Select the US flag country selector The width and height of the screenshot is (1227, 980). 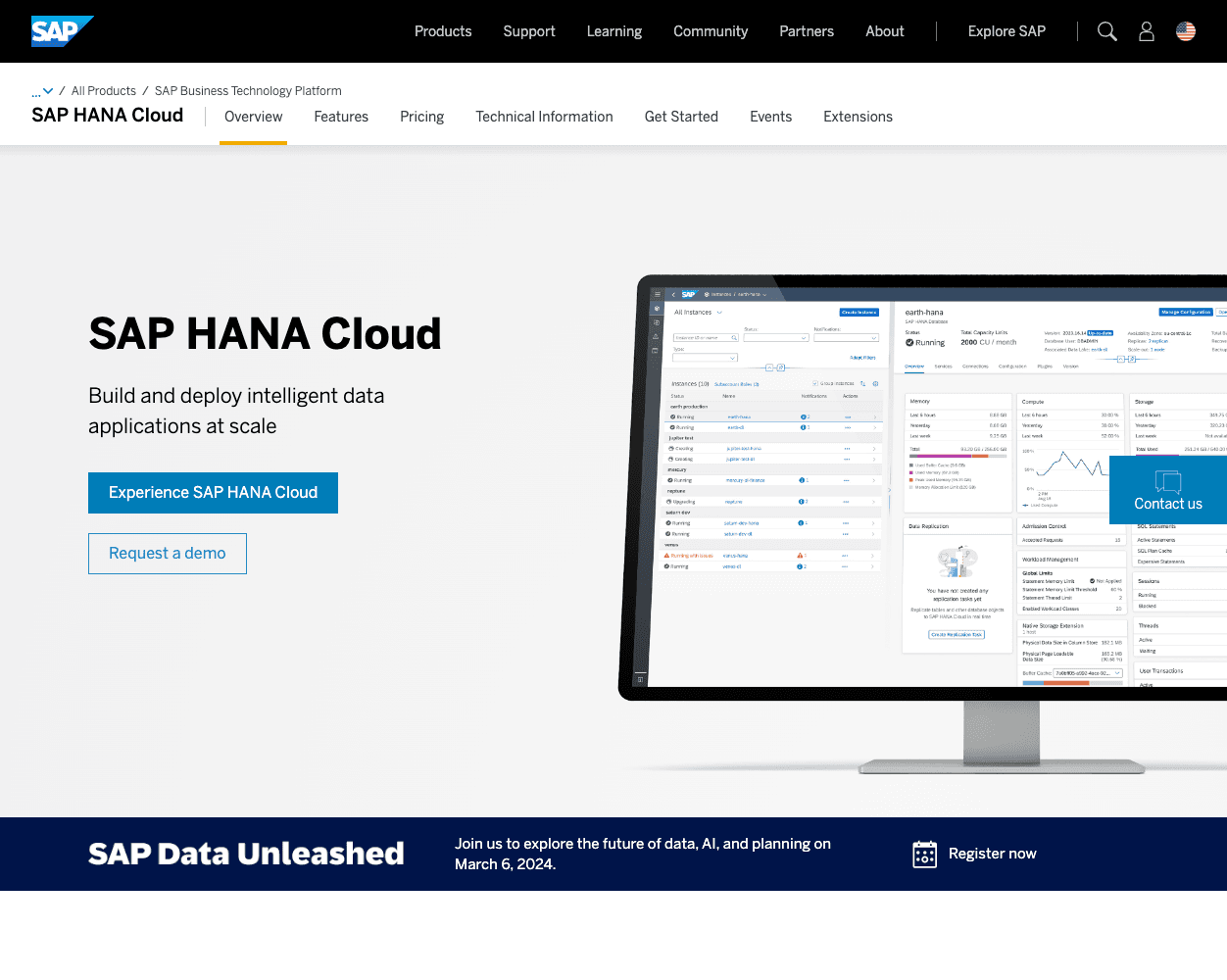coord(1186,31)
